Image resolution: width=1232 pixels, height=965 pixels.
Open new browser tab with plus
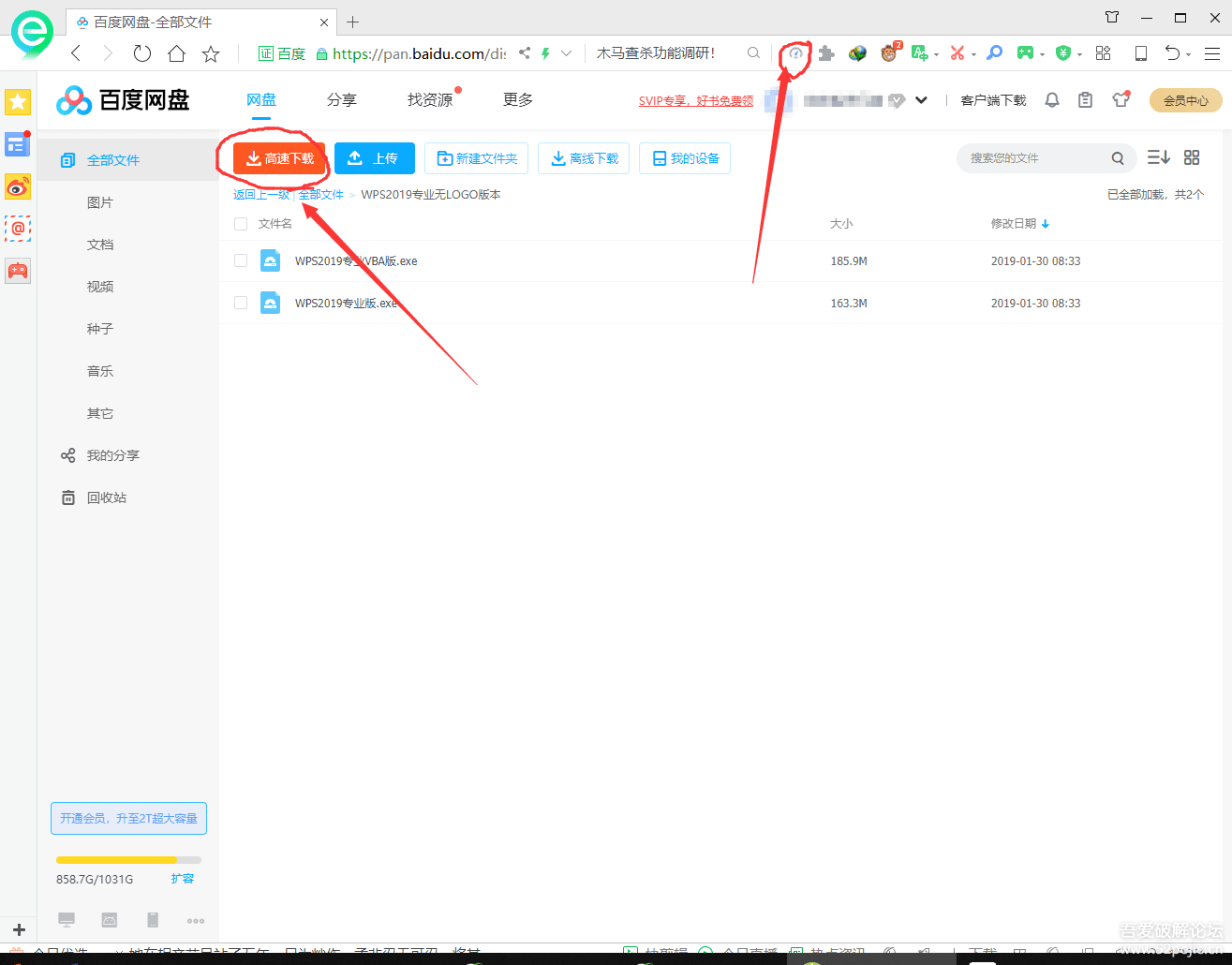[x=352, y=22]
